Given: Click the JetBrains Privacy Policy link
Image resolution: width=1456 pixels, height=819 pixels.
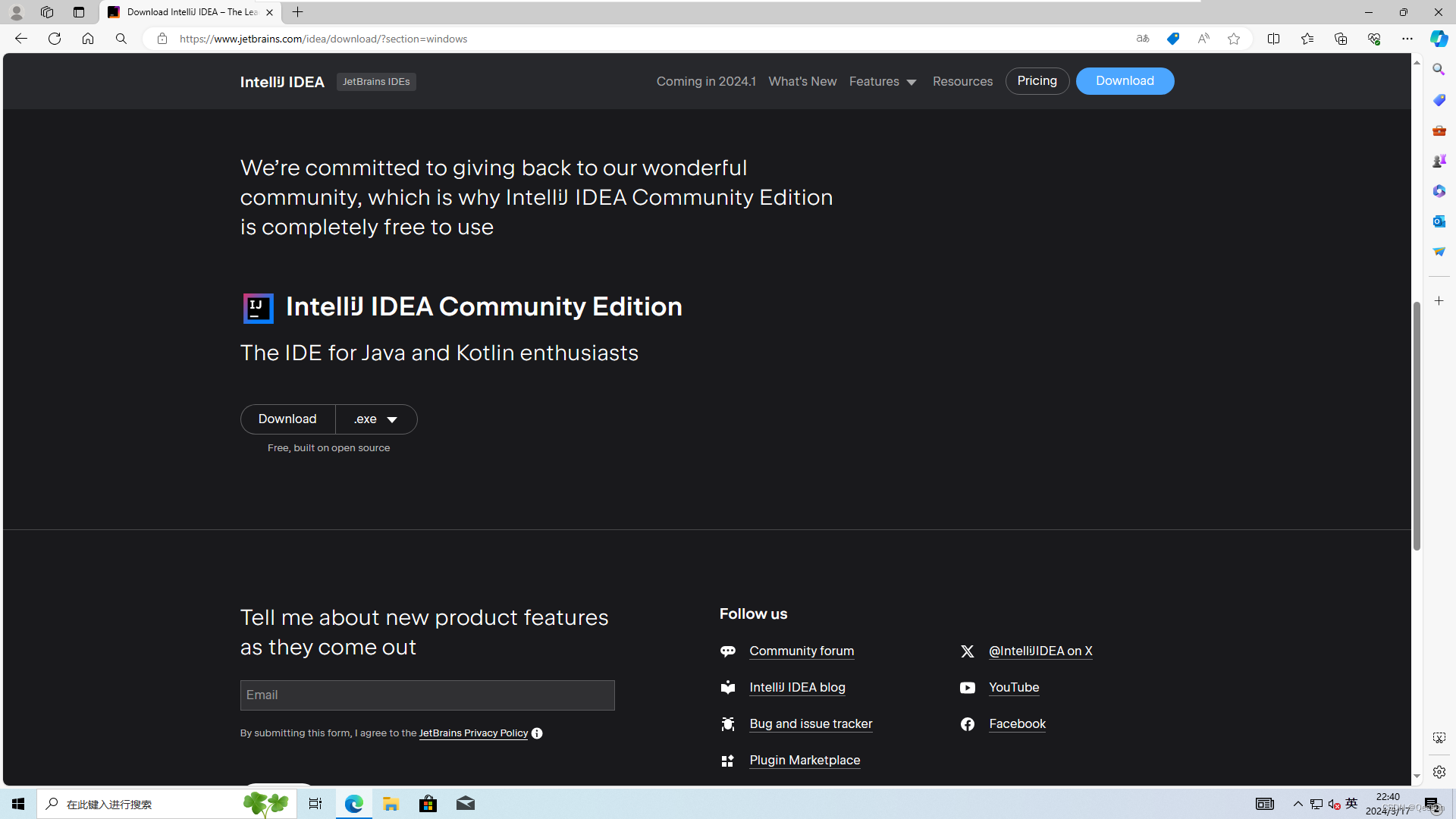Looking at the screenshot, I should [473, 733].
